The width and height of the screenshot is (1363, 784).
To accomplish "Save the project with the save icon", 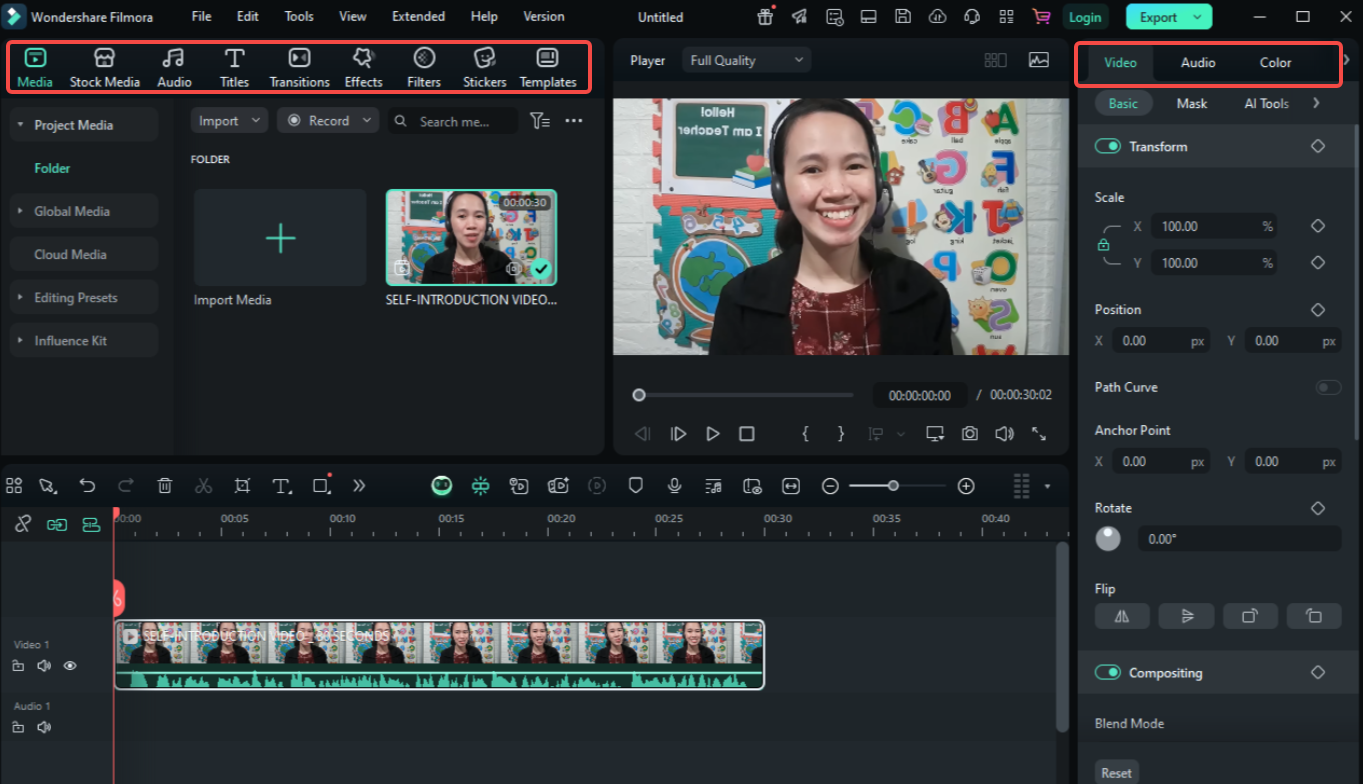I will [x=902, y=16].
